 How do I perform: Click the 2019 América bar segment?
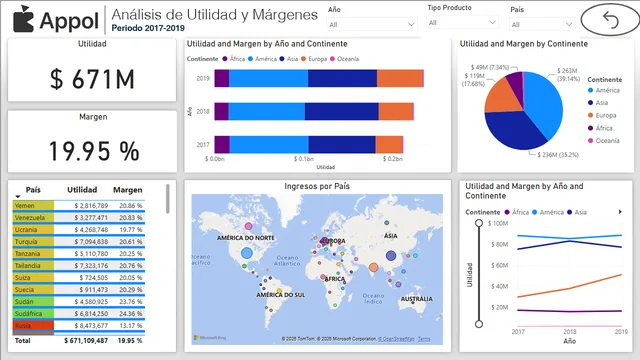pyautogui.click(x=268, y=78)
